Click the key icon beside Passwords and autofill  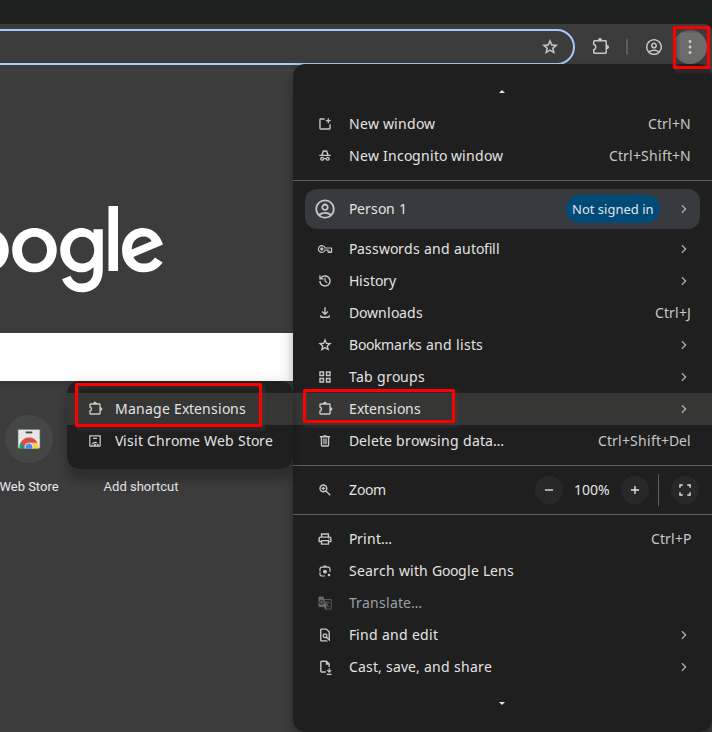(325, 249)
